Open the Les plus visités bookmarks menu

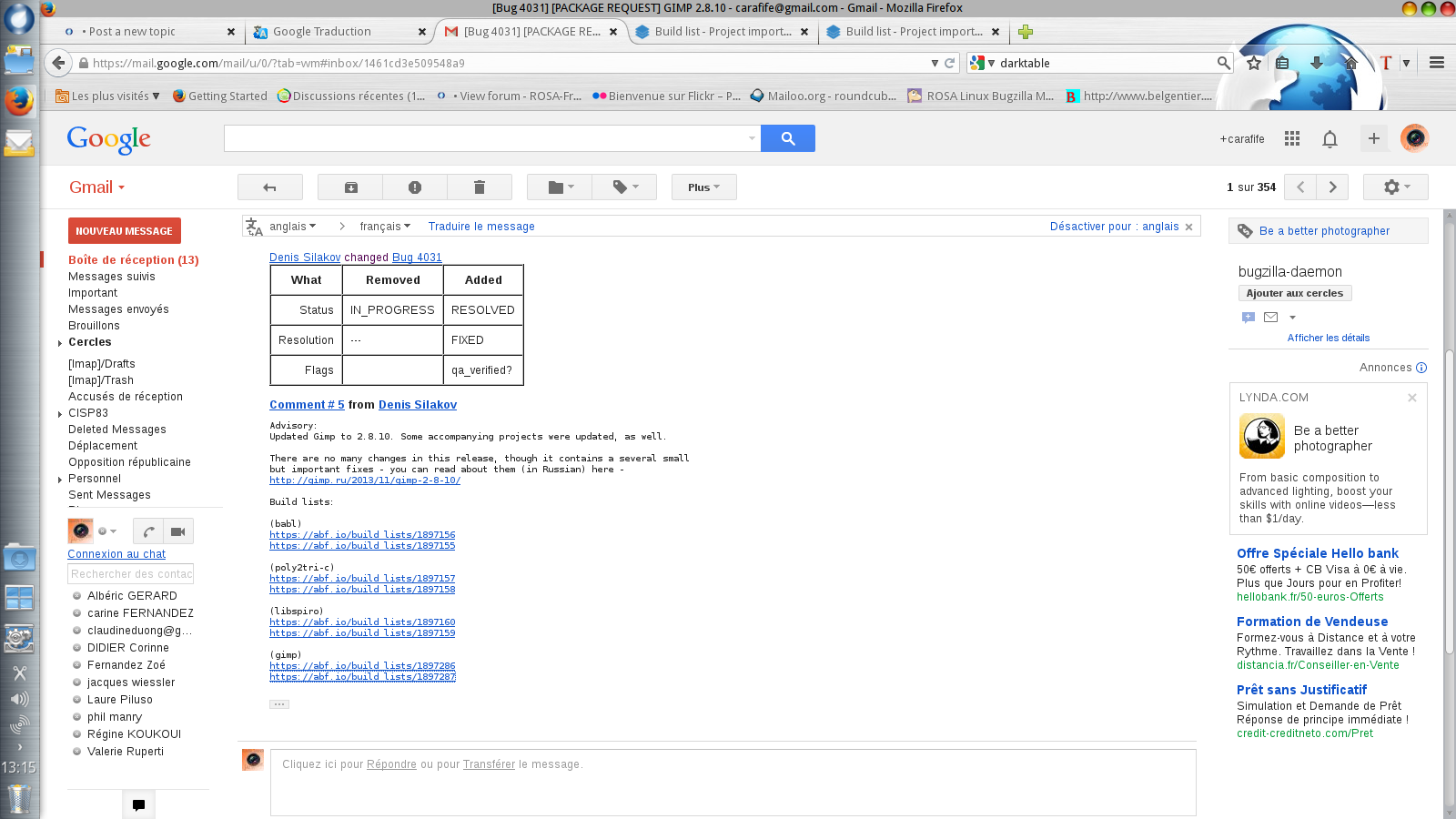107,96
